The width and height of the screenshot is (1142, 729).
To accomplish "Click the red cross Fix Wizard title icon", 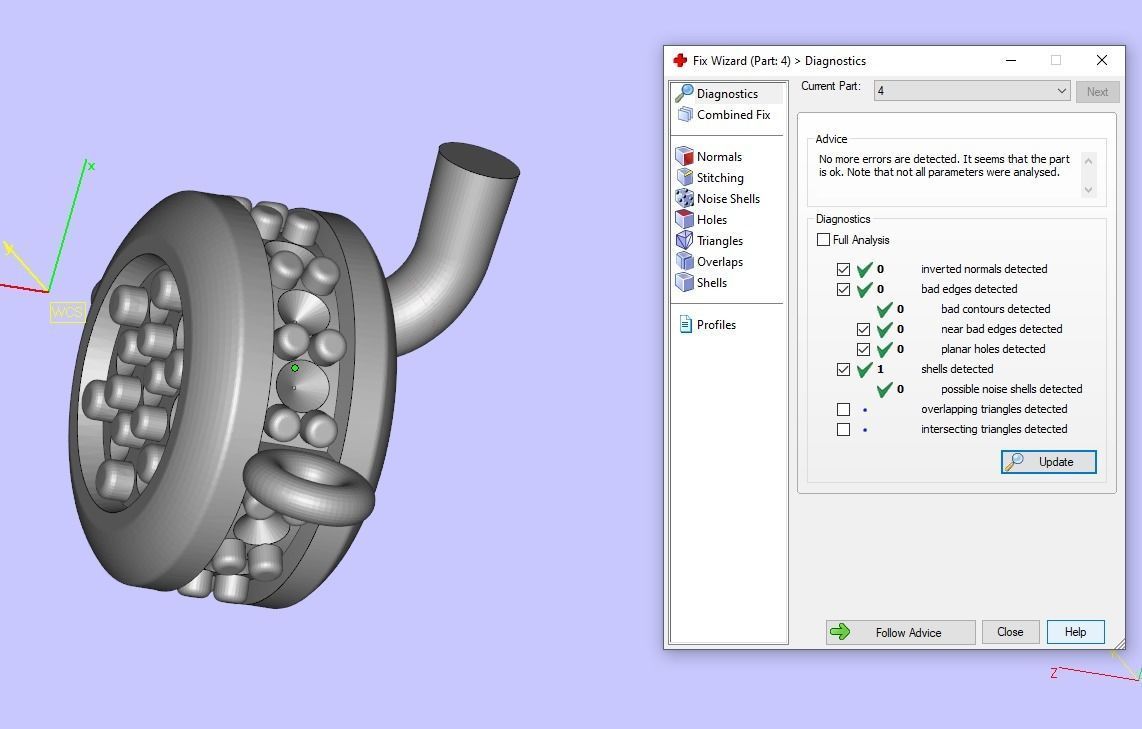I will coord(680,60).
